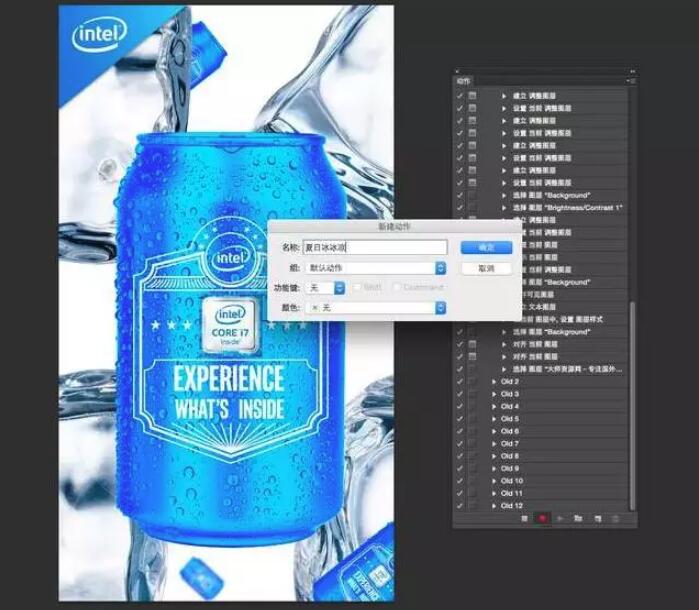Click the stop recording icon in Actions panel

coord(524,519)
